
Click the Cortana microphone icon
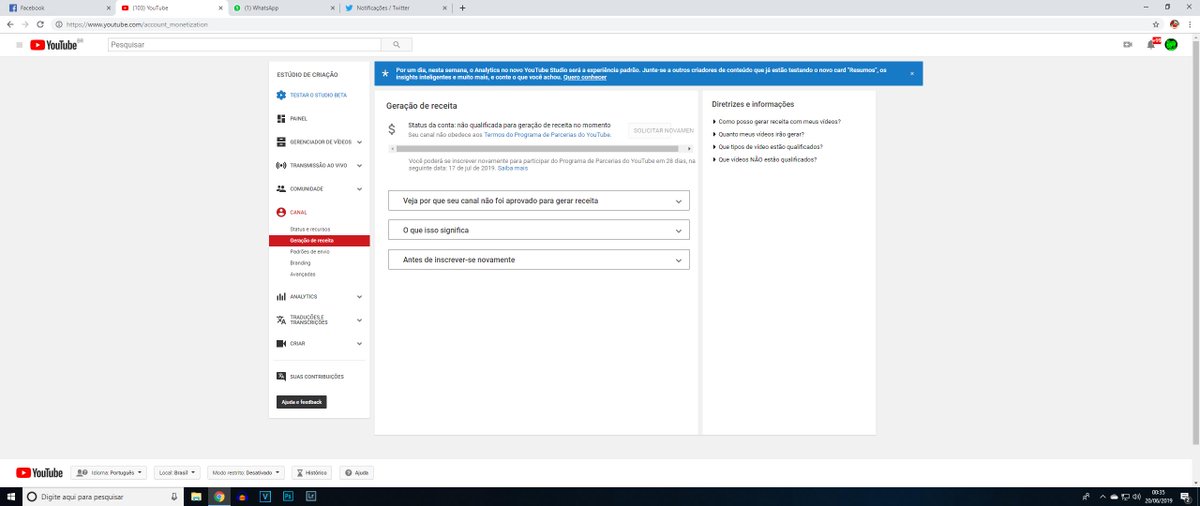coord(174,496)
